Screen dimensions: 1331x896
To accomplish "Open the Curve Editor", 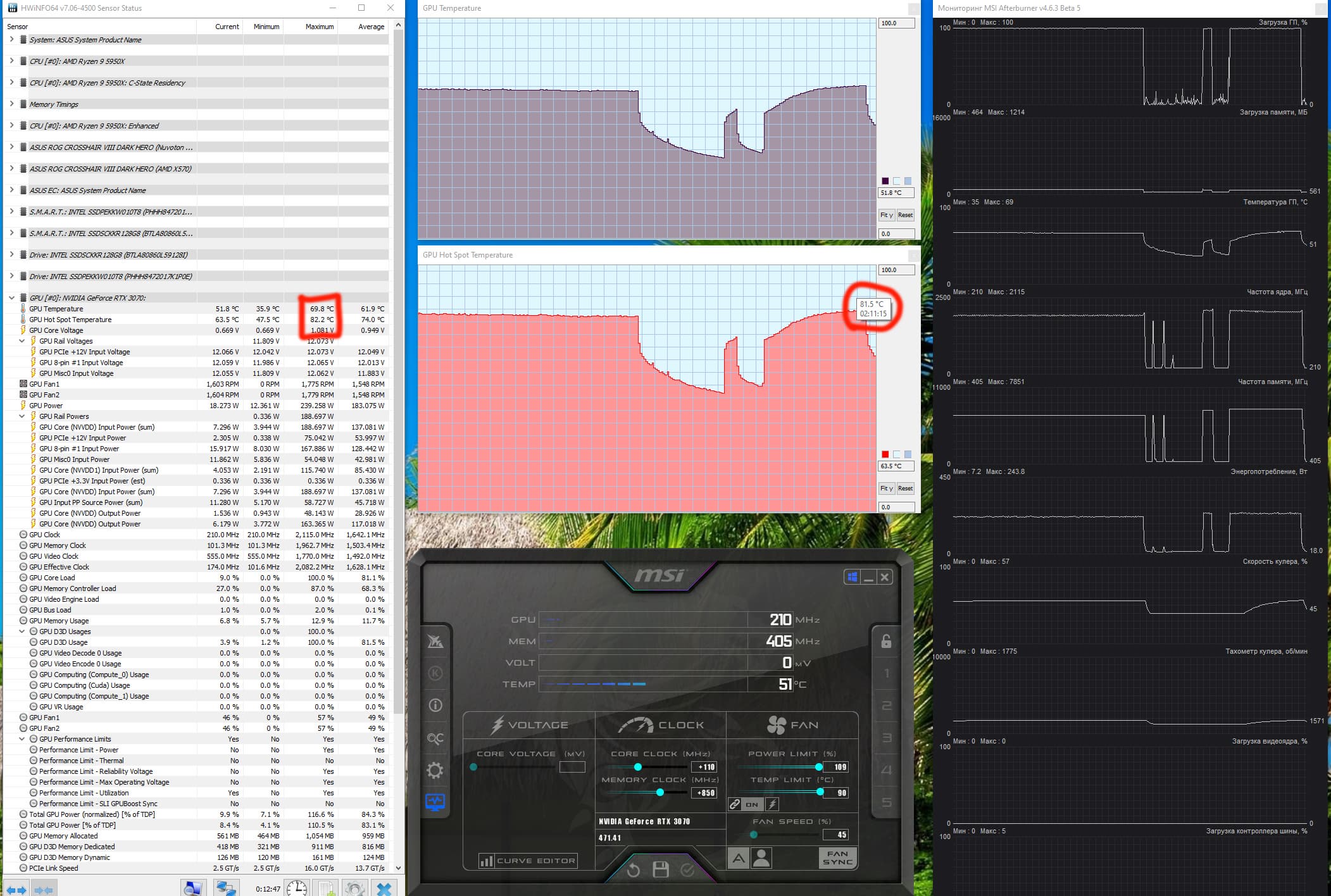I will click(528, 861).
